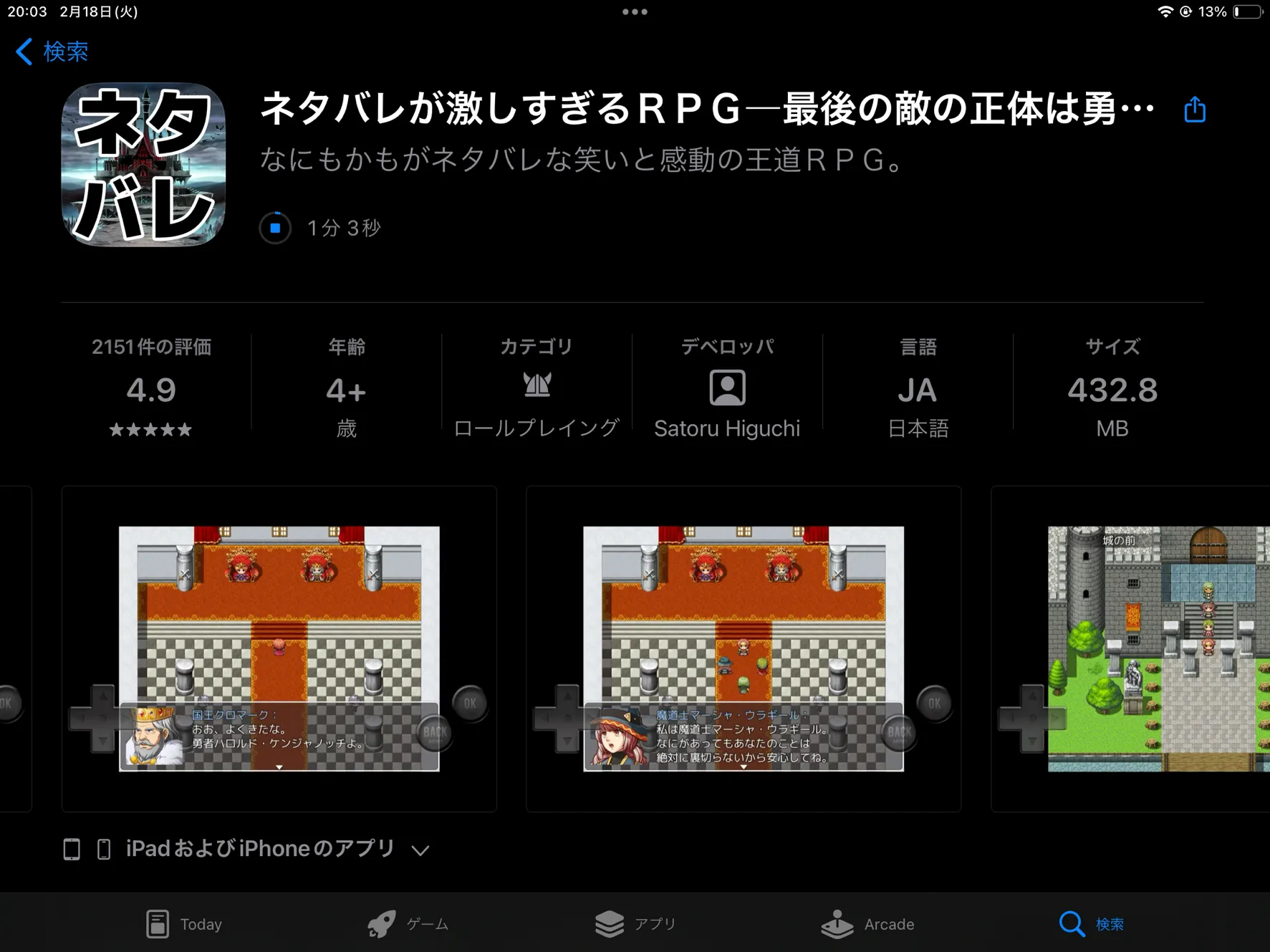
Task: Switch to the Arcade tab
Action: click(x=867, y=924)
